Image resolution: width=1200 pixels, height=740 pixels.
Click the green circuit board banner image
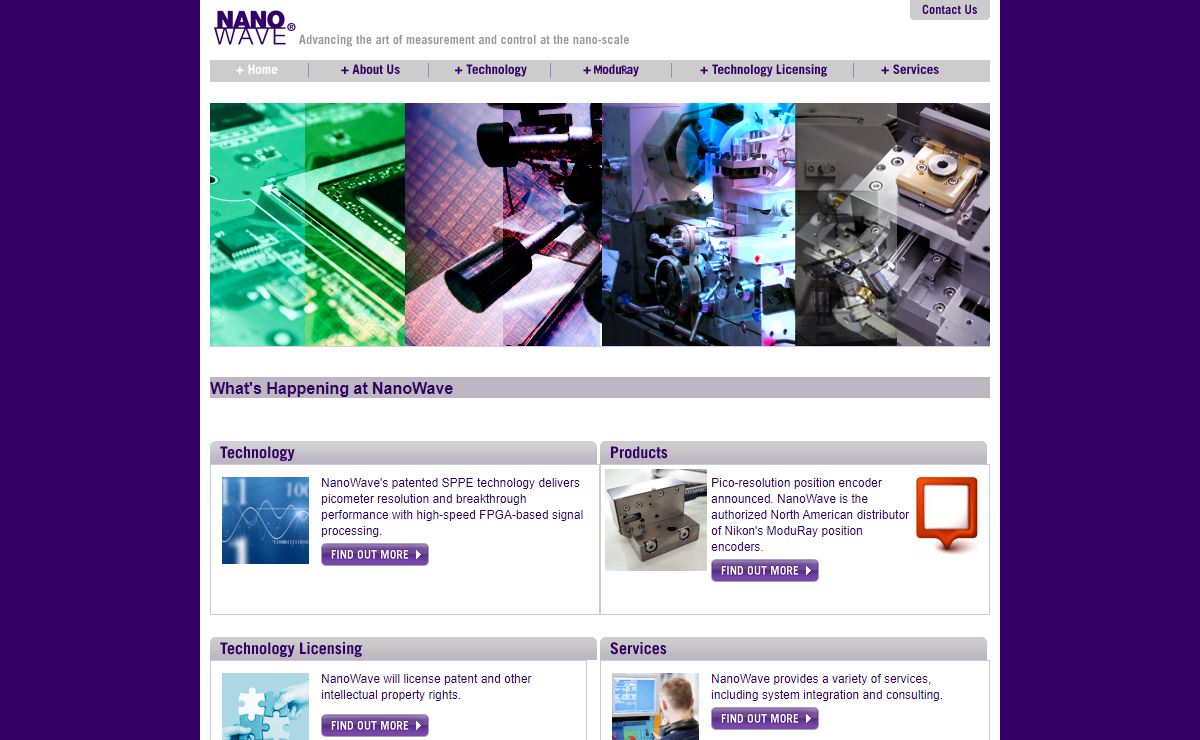point(307,225)
